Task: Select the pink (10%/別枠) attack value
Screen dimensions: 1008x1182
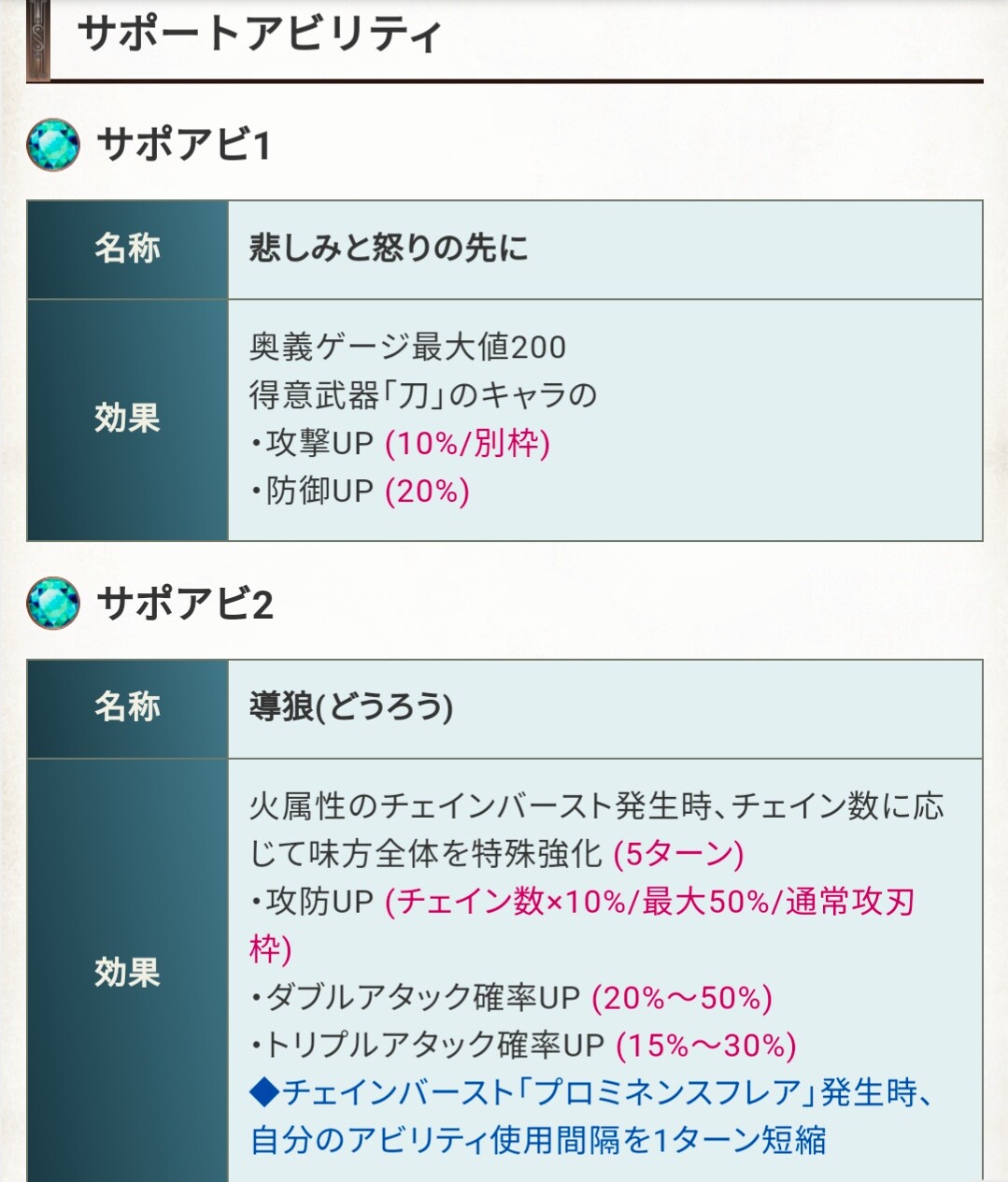Action: [x=467, y=443]
